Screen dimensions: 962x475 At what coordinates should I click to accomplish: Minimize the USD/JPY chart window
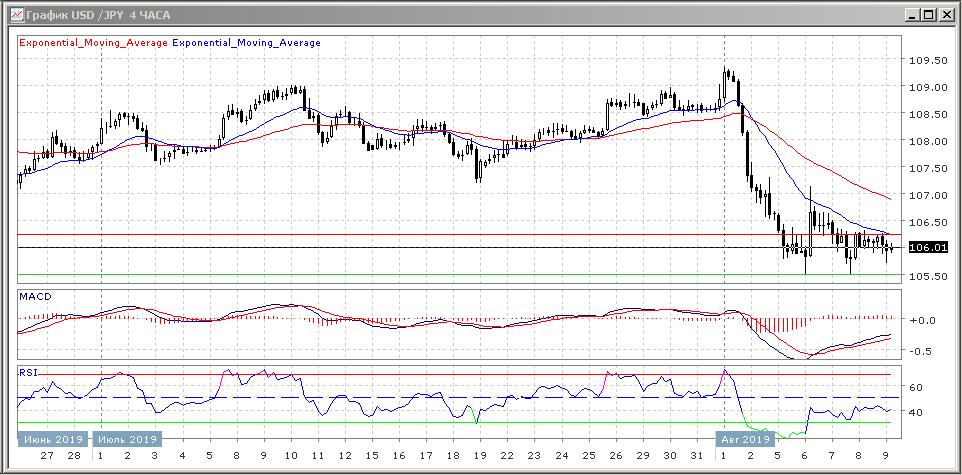coord(912,14)
